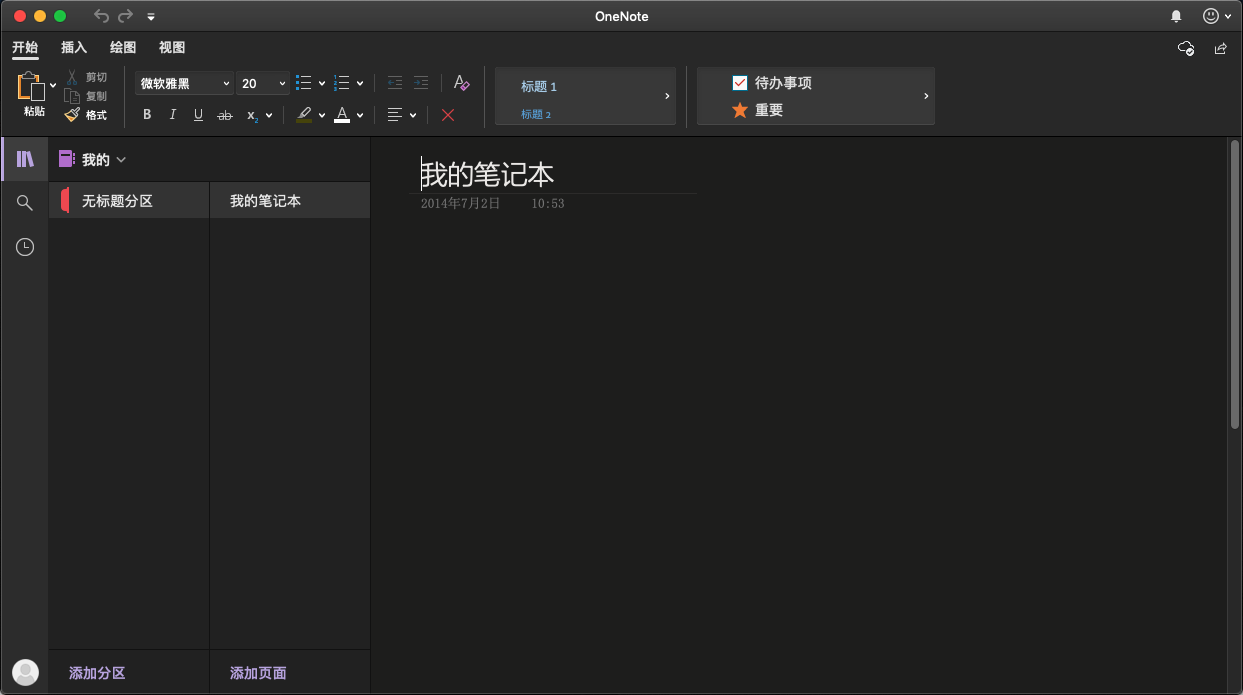Apply the font color
This screenshot has width=1243, height=695.
click(342, 115)
